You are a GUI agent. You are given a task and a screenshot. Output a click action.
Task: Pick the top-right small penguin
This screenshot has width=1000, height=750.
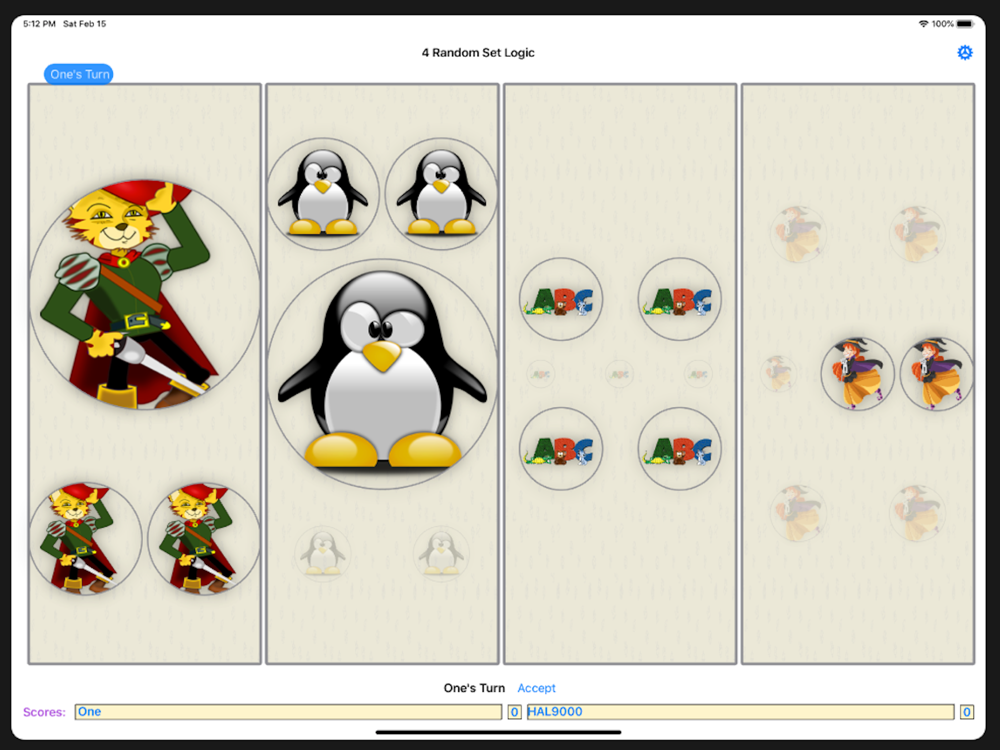click(441, 194)
